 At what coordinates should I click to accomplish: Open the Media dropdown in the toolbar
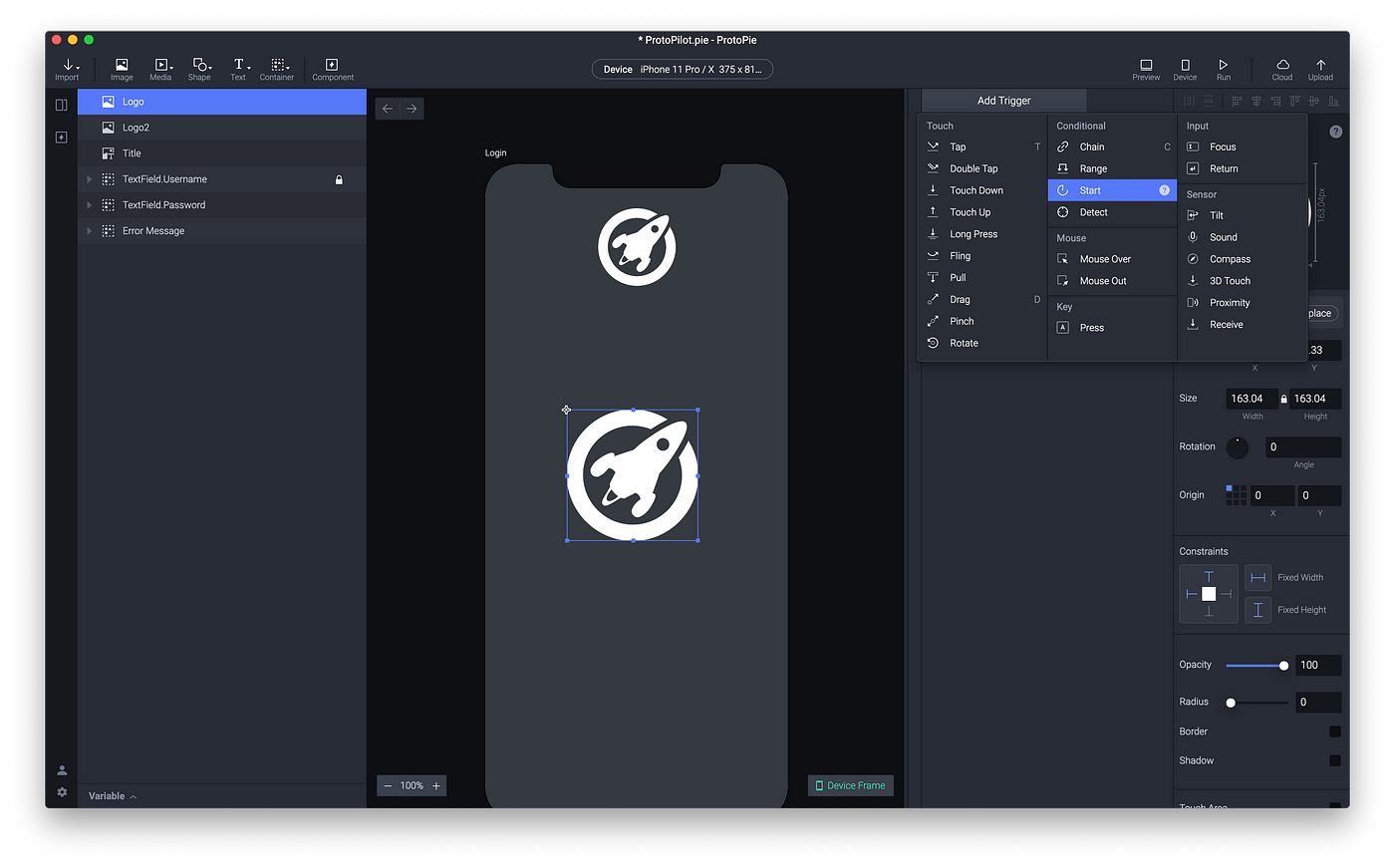click(x=160, y=69)
